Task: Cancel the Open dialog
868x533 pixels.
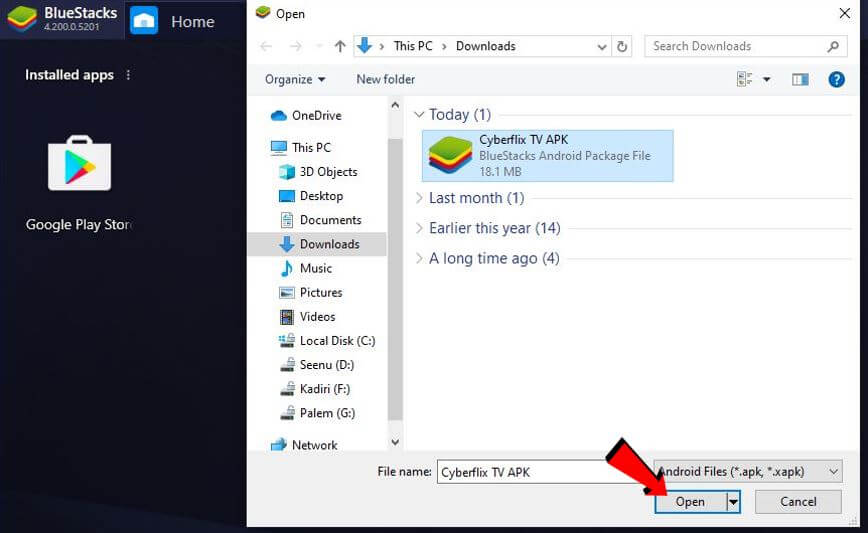Action: click(x=798, y=501)
